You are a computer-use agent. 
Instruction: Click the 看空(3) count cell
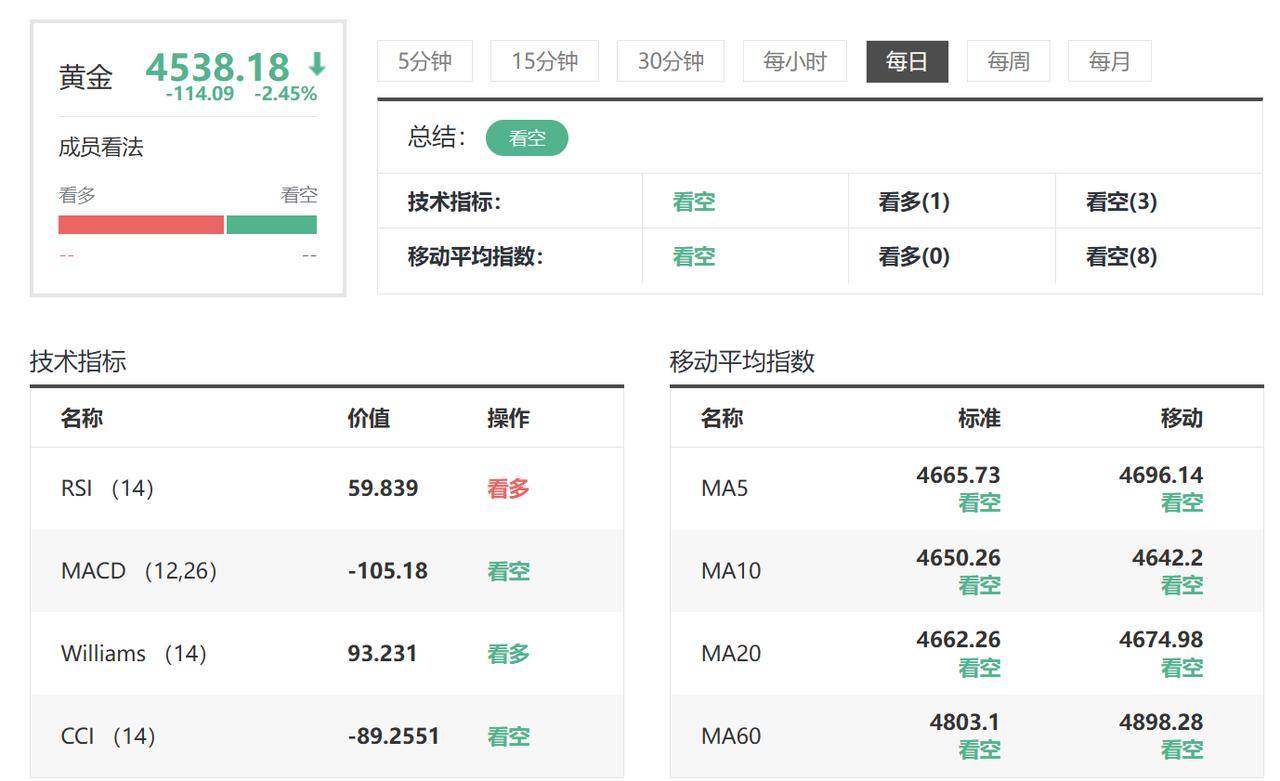pos(1122,202)
